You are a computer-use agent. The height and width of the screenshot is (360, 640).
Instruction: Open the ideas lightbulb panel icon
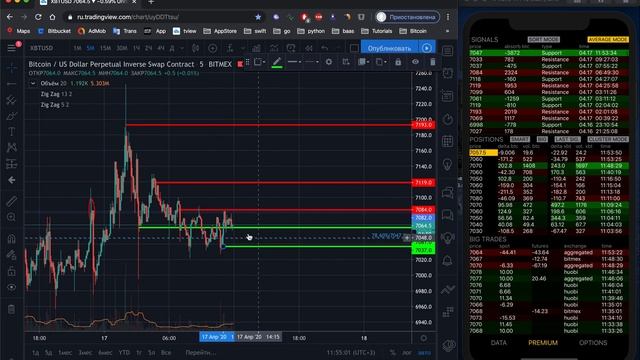[448, 164]
